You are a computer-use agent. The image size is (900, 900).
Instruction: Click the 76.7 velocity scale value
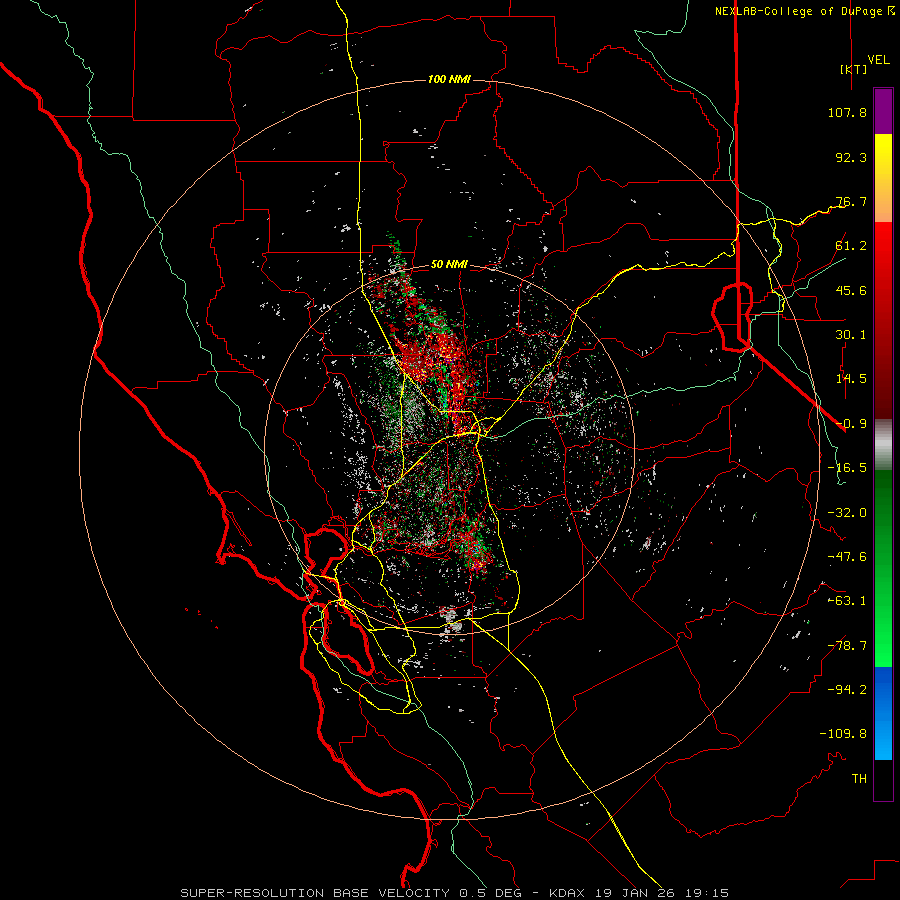[851, 201]
